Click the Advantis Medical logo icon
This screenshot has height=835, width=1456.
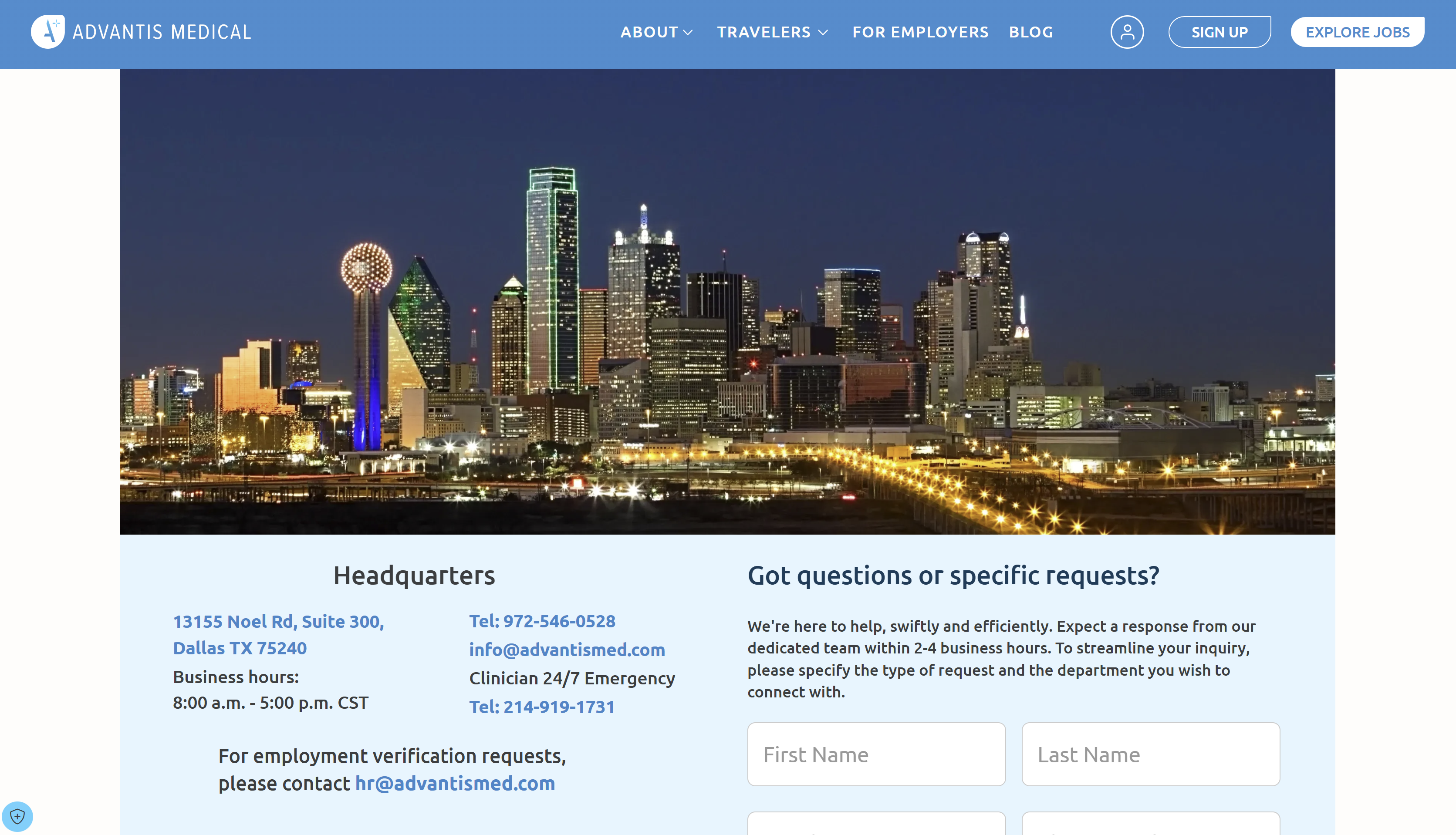[47, 31]
